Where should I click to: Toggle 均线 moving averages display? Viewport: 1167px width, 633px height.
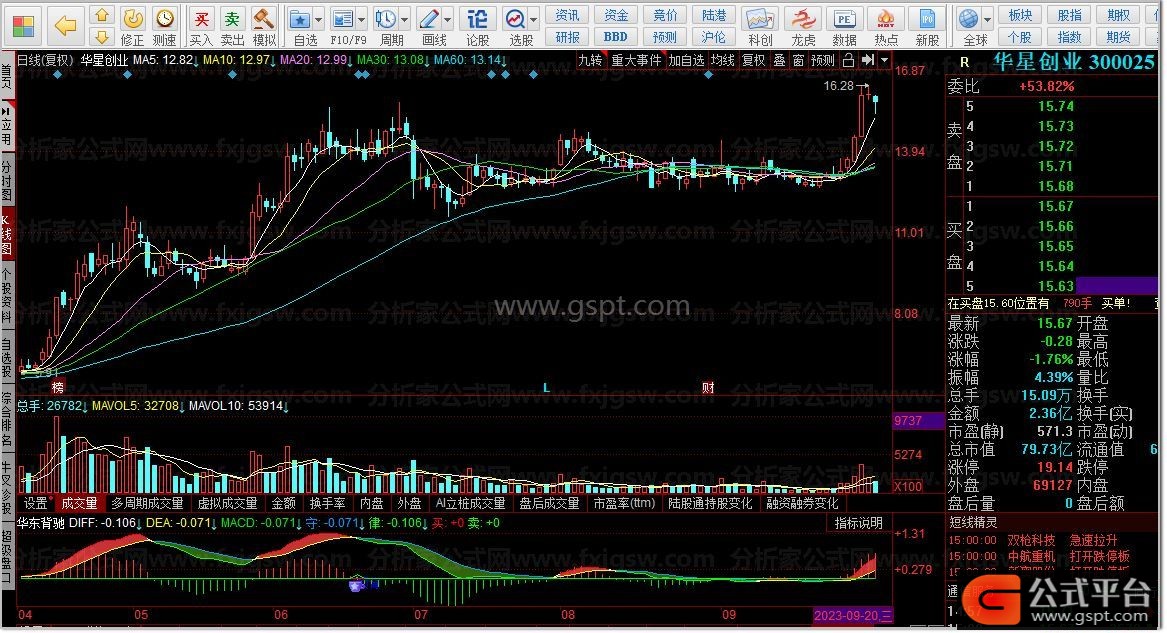(722, 60)
